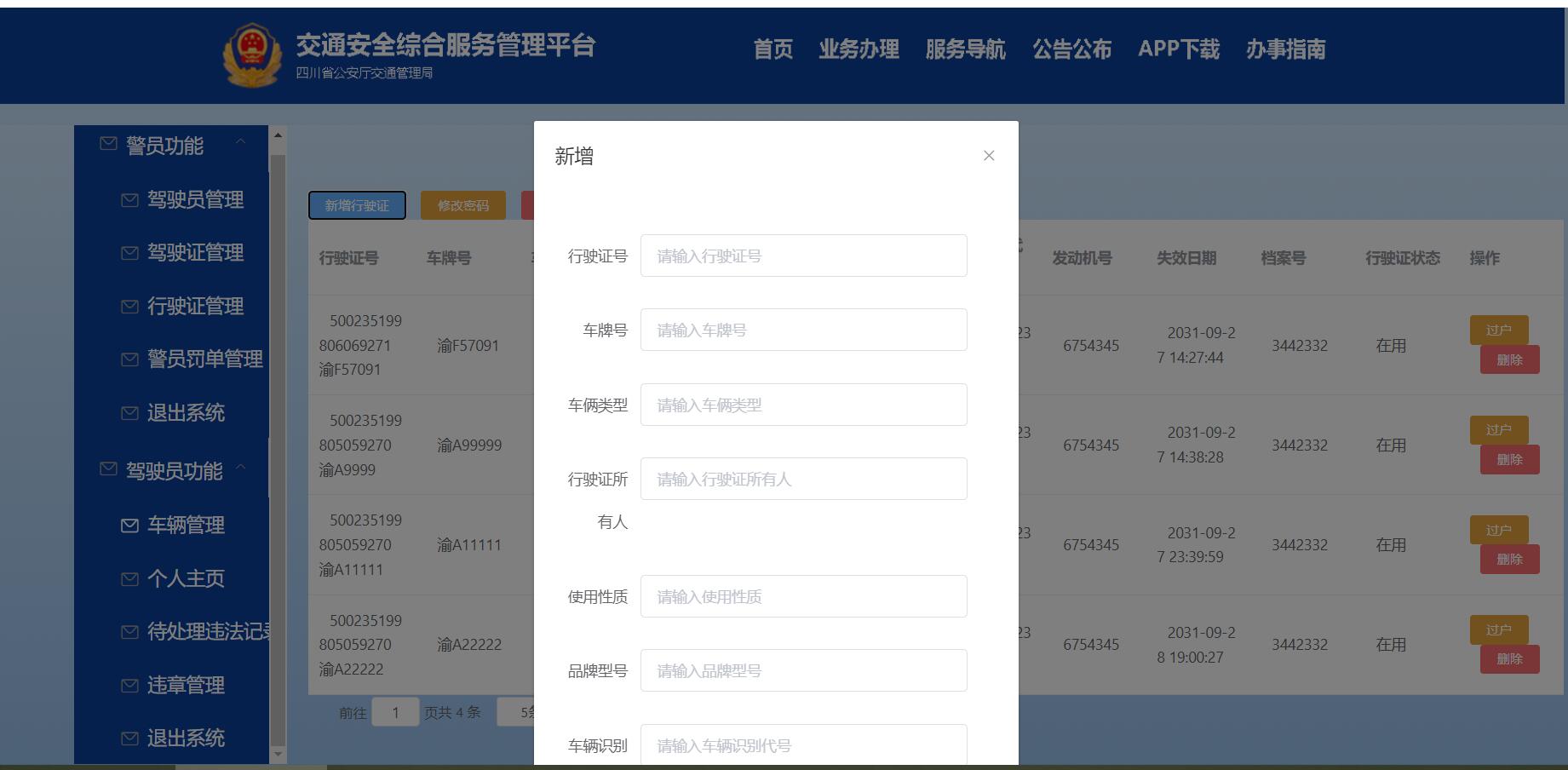Click envelope icon beside 待处理违法记录
Image resolution: width=1568 pixels, height=770 pixels.
[129, 632]
